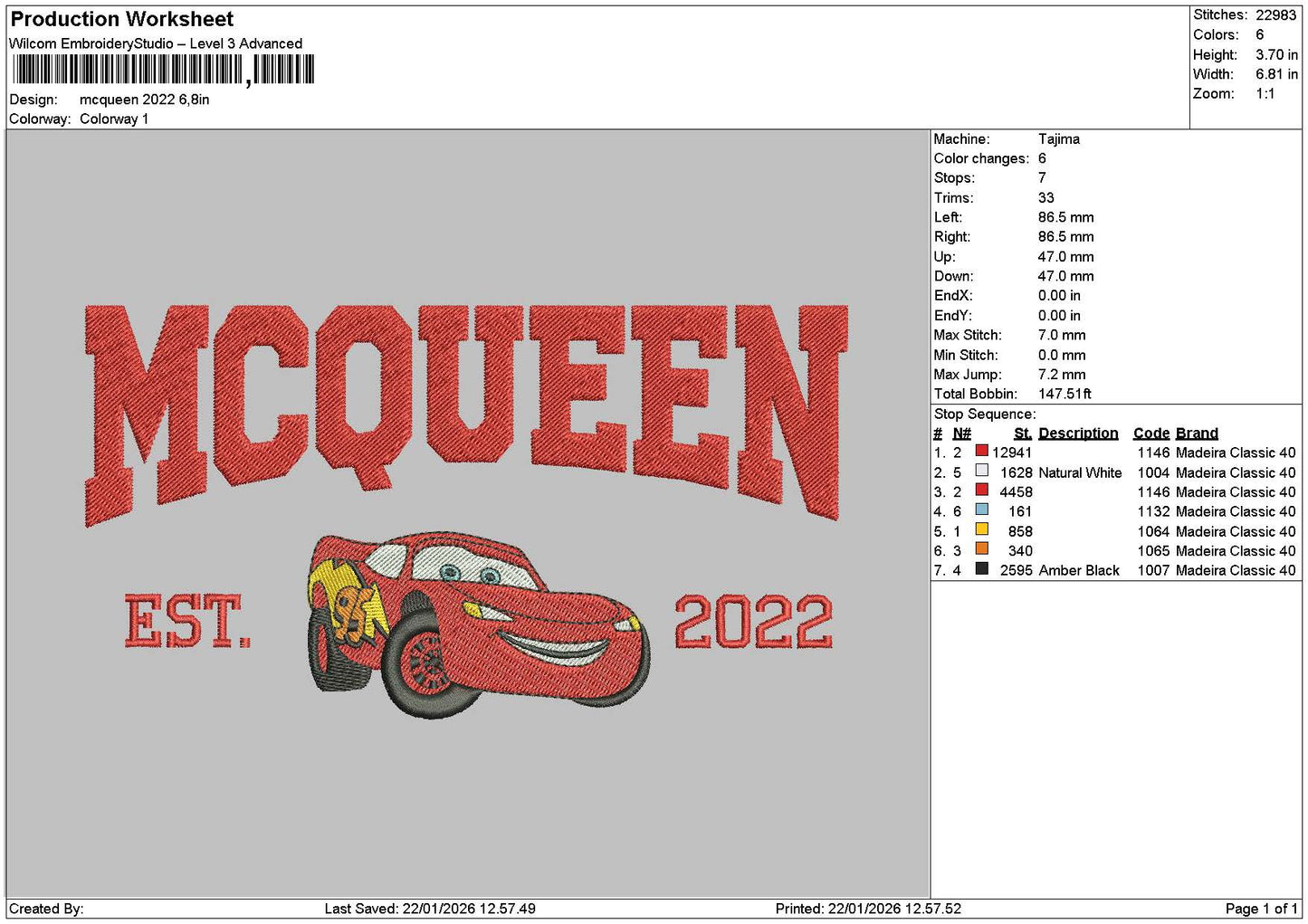
Task: Click stitch count '12941' in row 1
Action: [x=1012, y=452]
